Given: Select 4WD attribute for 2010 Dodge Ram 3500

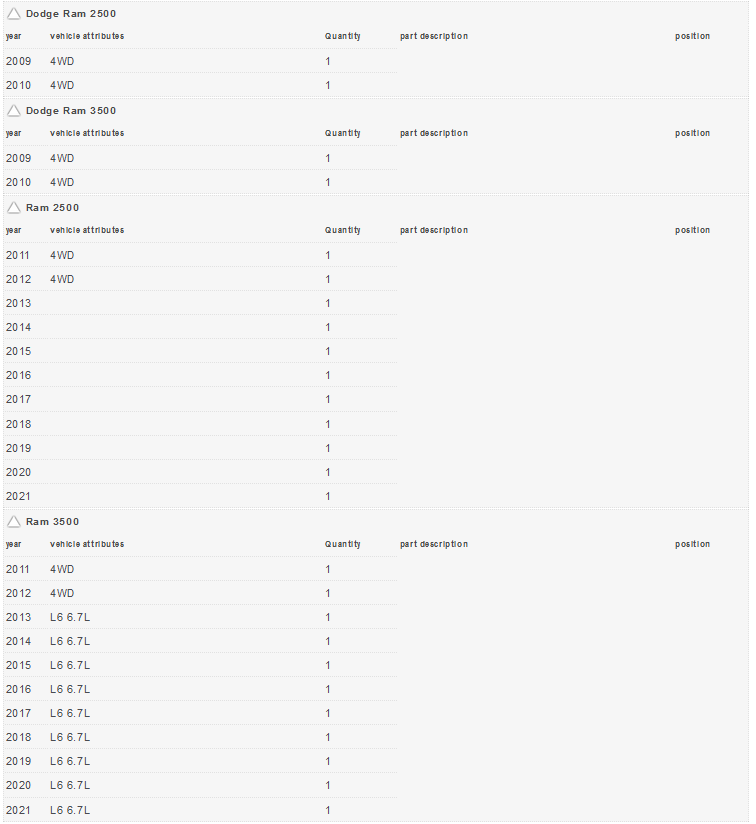Looking at the screenshot, I should tap(62, 183).
